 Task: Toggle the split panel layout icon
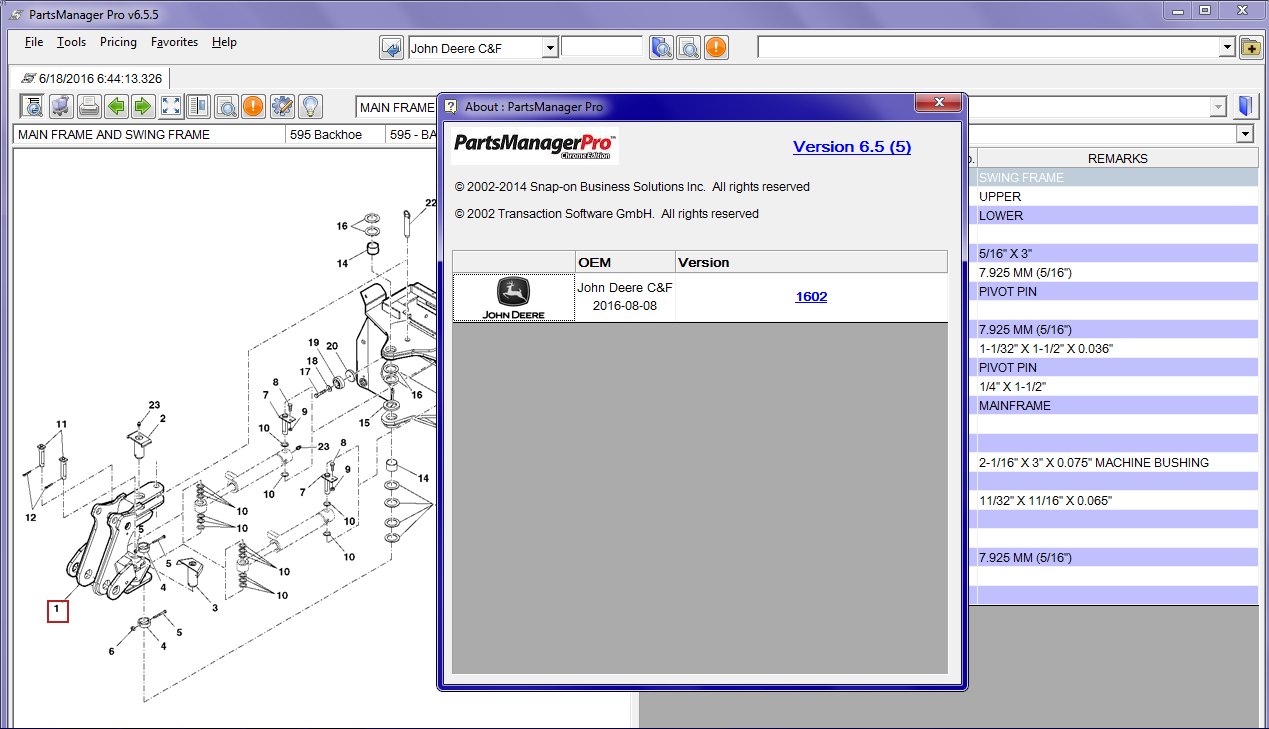point(198,106)
